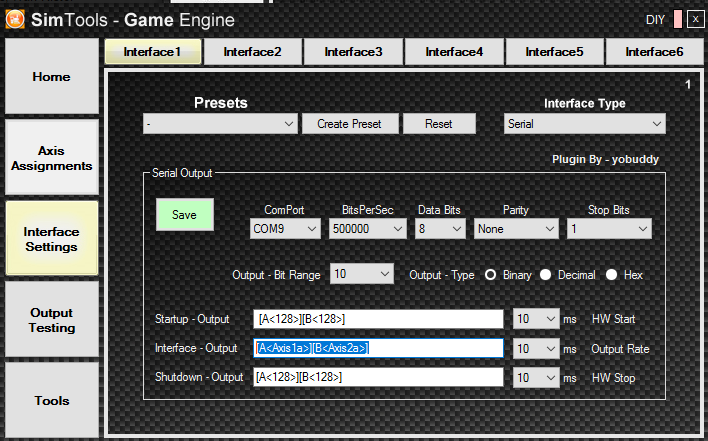Select the Binary output type
708x441 pixels.
(x=491, y=275)
